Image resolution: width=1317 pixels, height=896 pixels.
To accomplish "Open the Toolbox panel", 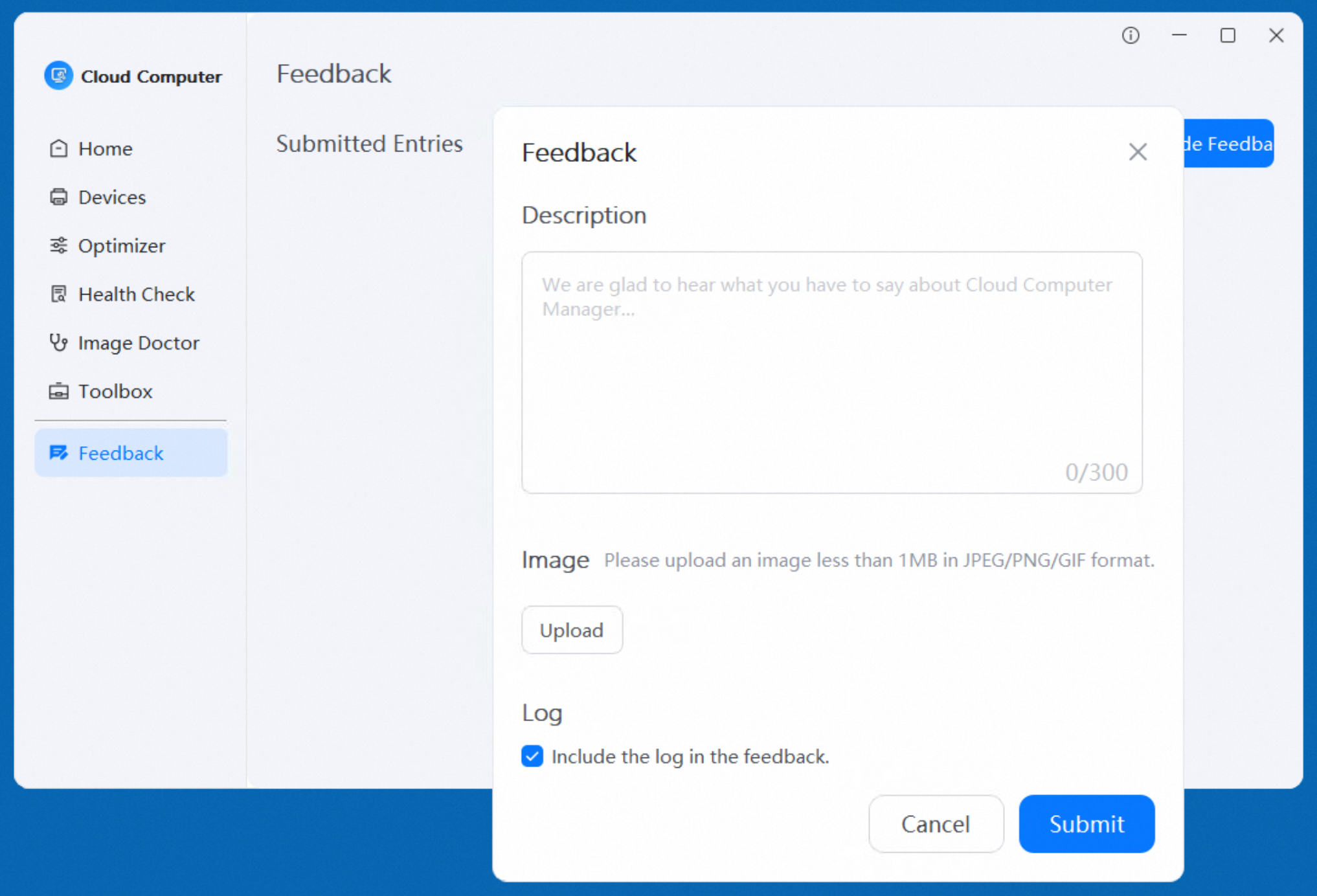I will [x=115, y=391].
